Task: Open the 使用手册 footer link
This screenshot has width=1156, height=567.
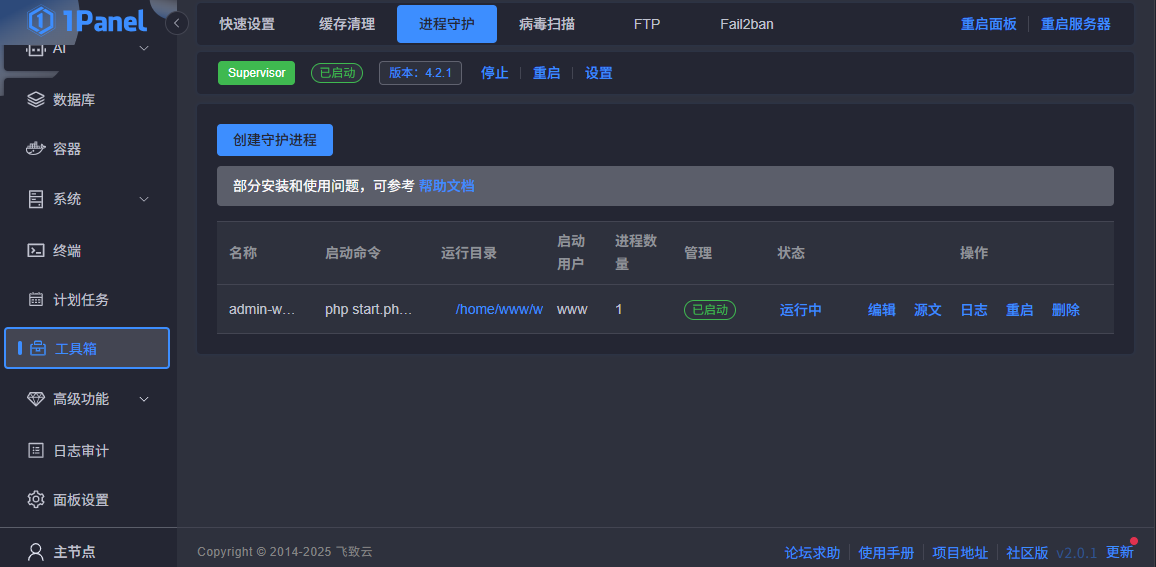Action: 886,552
